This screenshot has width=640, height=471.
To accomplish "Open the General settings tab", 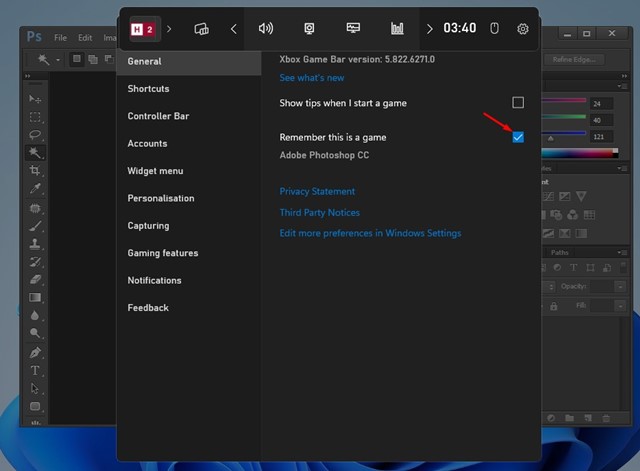I will coord(189,62).
